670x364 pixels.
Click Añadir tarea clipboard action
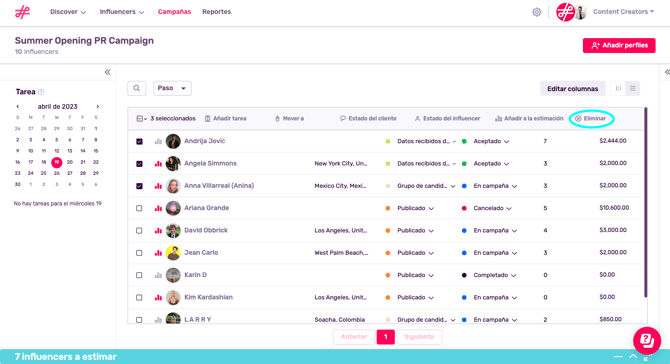(226, 118)
